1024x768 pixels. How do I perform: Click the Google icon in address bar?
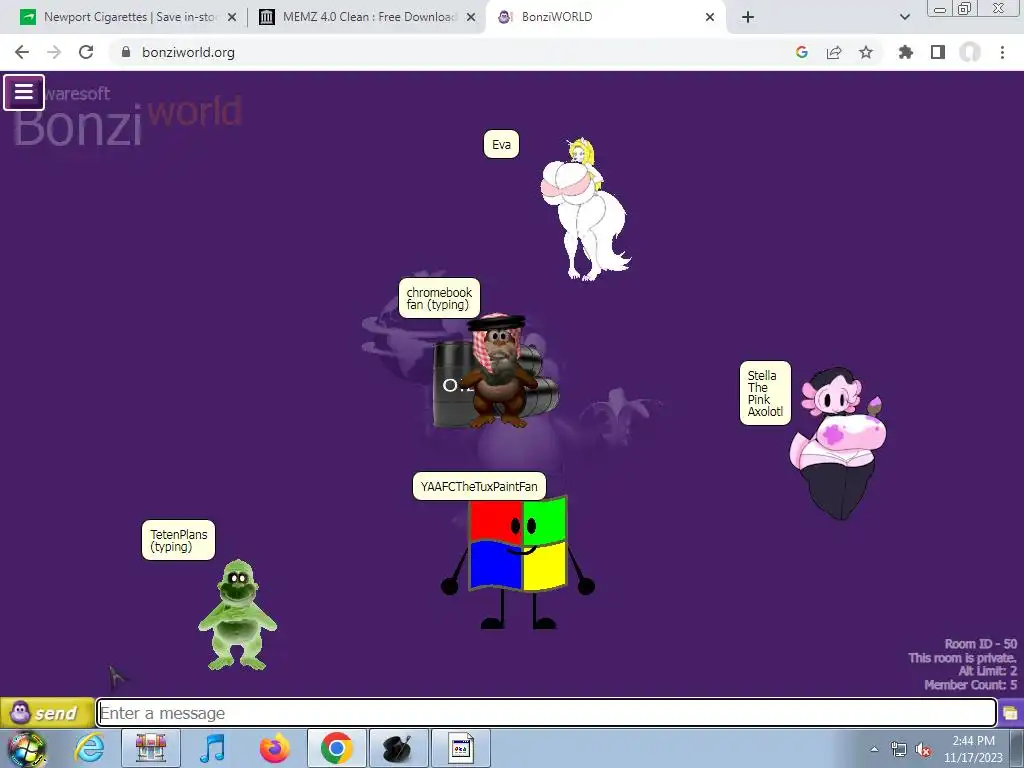click(802, 52)
